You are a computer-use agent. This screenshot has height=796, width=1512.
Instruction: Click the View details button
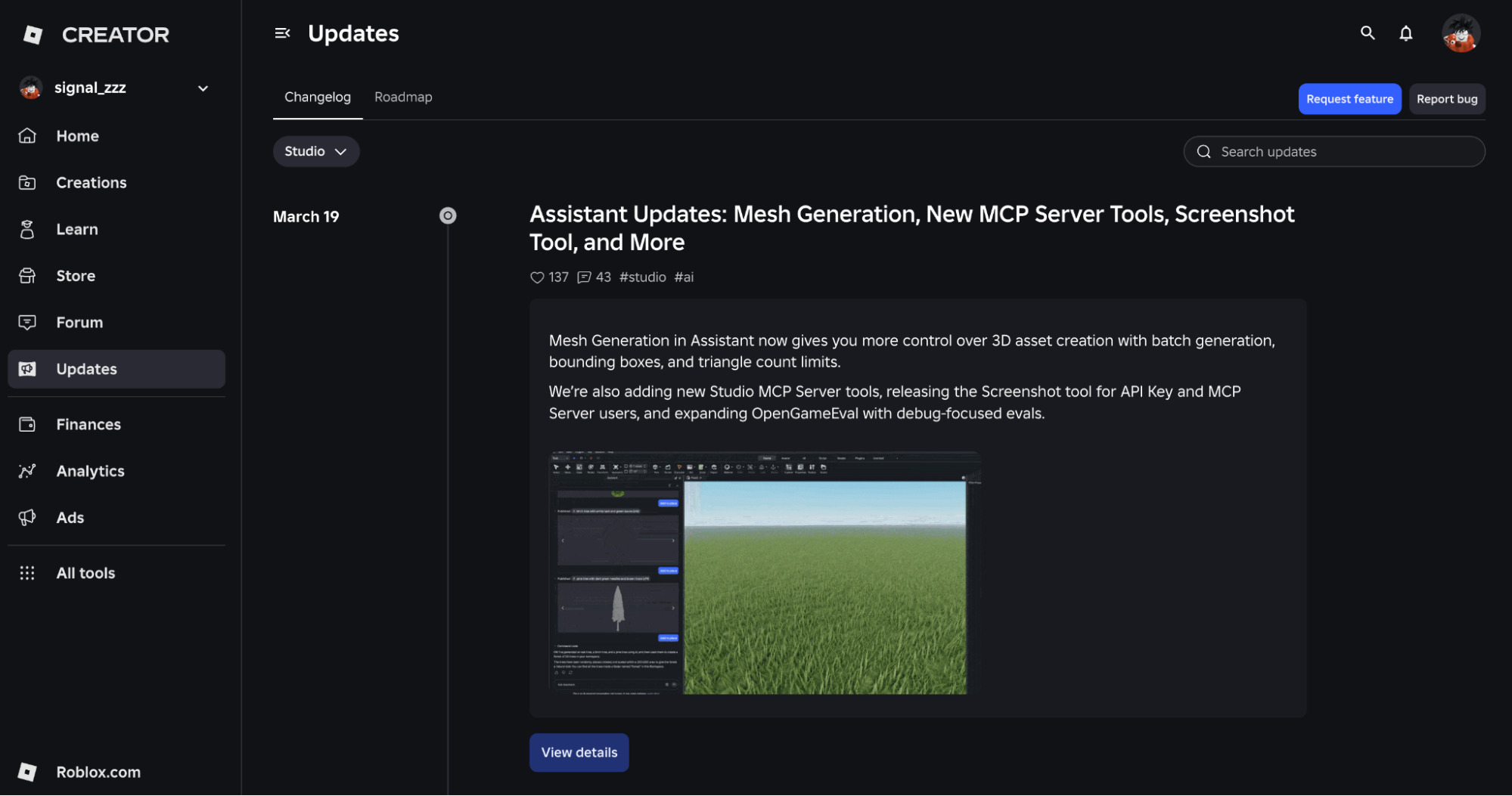[579, 753]
